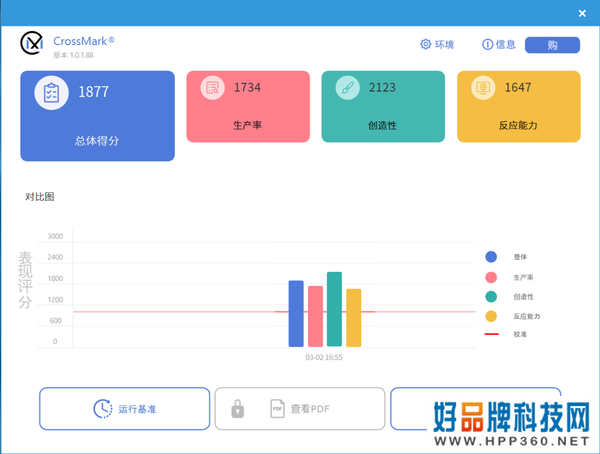Click the 信息 link text
The height and width of the screenshot is (454, 600).
[505, 45]
